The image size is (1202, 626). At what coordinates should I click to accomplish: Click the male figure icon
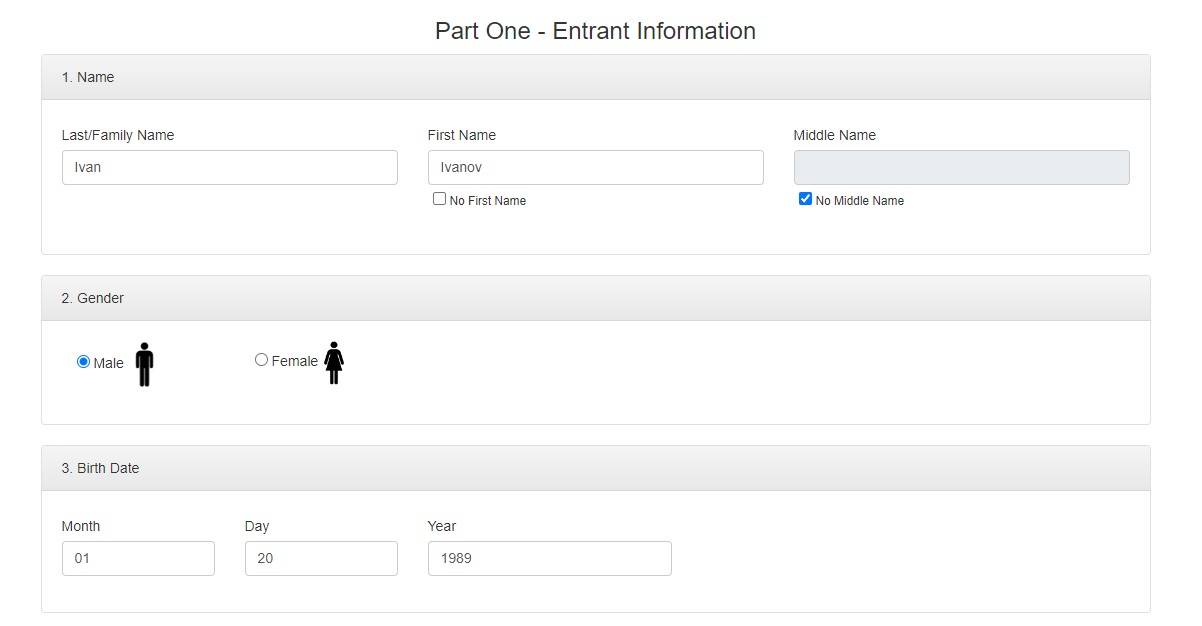click(x=144, y=364)
